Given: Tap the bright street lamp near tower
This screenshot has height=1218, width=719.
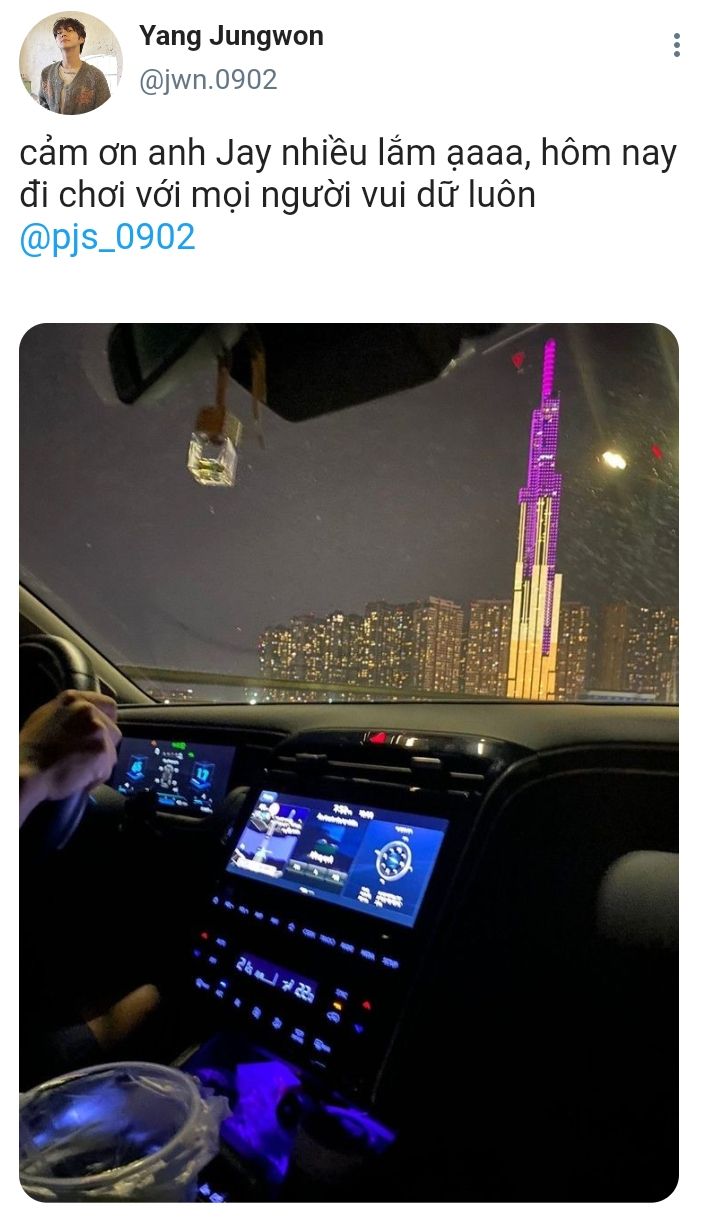Looking at the screenshot, I should pos(613,460).
